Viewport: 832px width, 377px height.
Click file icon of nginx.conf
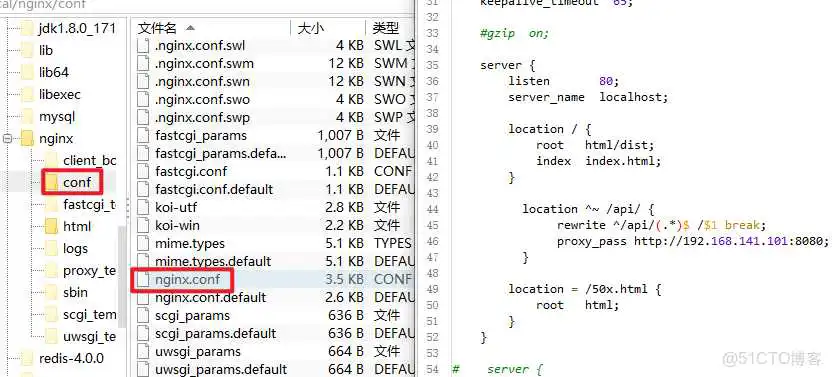pos(143,279)
